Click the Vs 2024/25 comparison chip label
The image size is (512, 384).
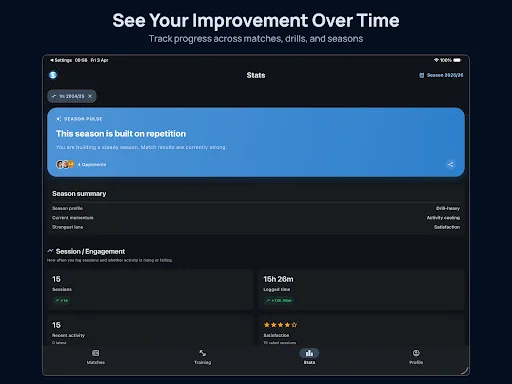pos(72,96)
